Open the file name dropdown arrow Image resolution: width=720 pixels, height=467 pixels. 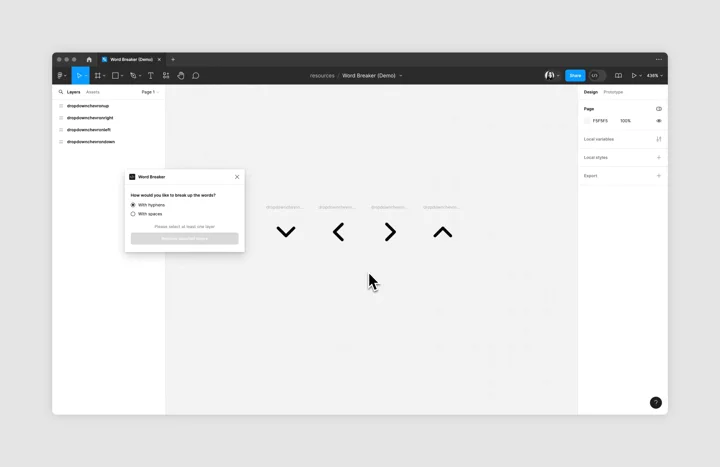[x=401, y=76]
